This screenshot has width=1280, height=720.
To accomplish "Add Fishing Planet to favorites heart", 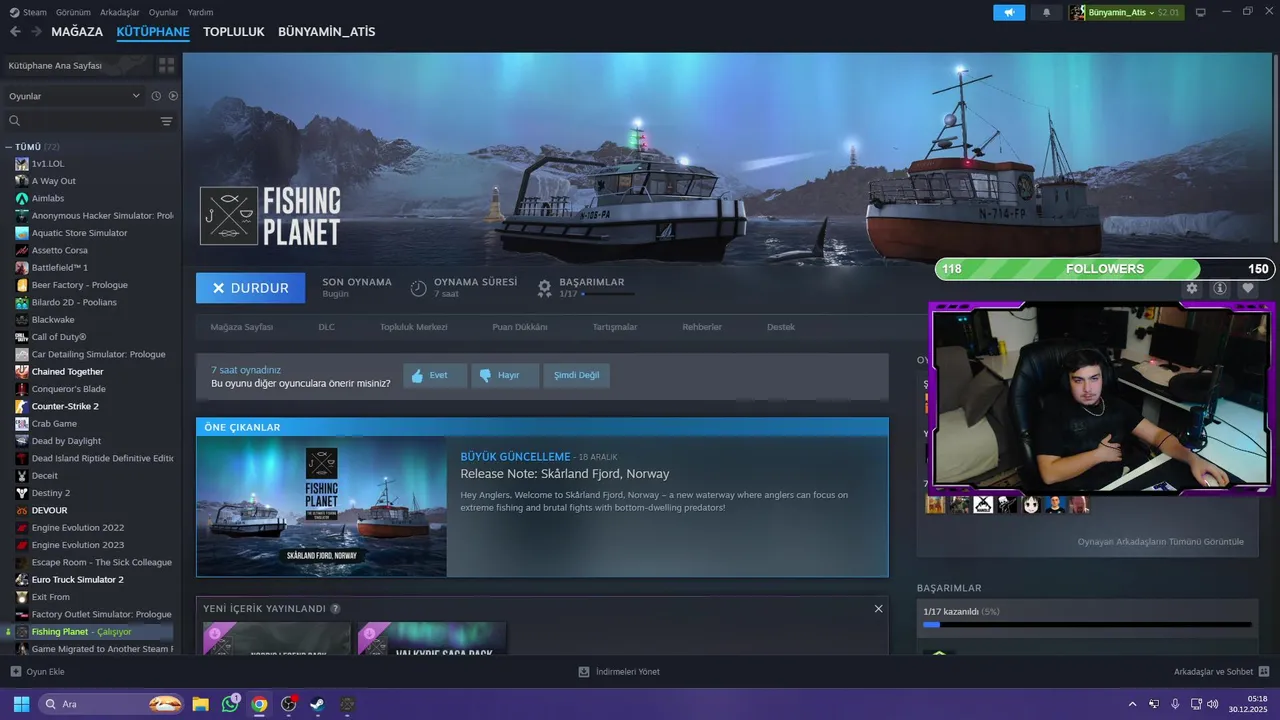I will click(x=1248, y=288).
